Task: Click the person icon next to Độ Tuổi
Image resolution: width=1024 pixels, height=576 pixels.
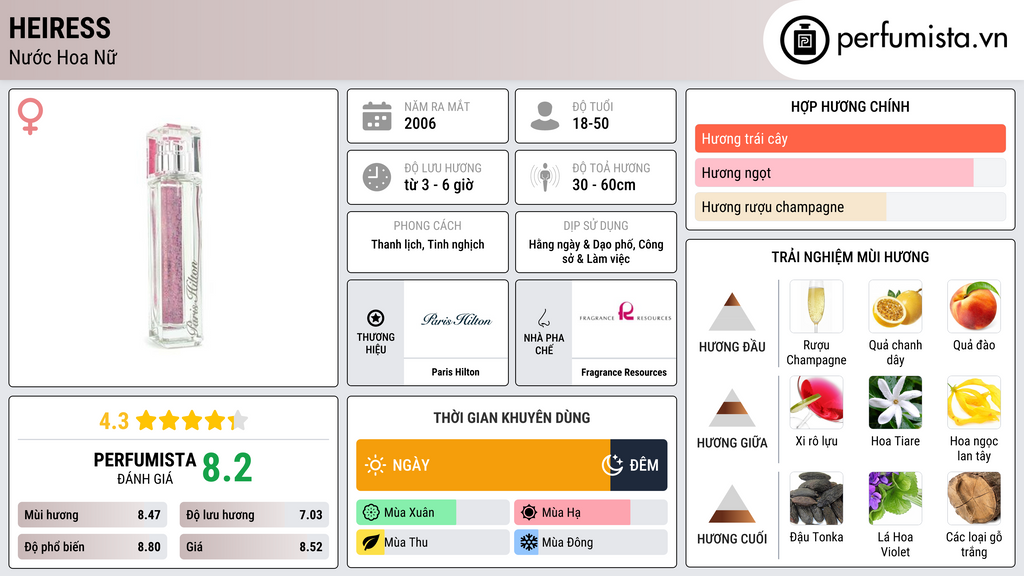Action: coord(545,116)
